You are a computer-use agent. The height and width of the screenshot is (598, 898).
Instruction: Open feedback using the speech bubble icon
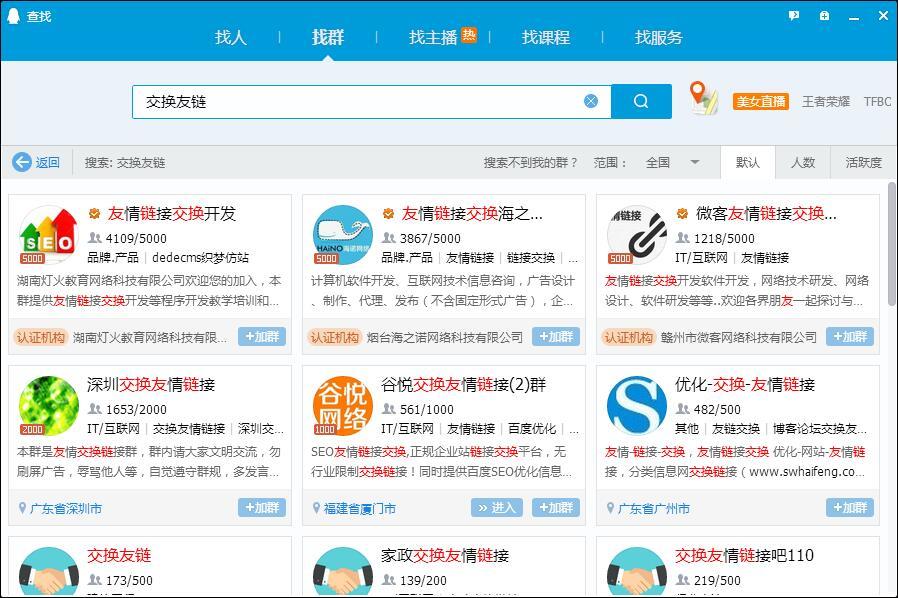pos(793,14)
